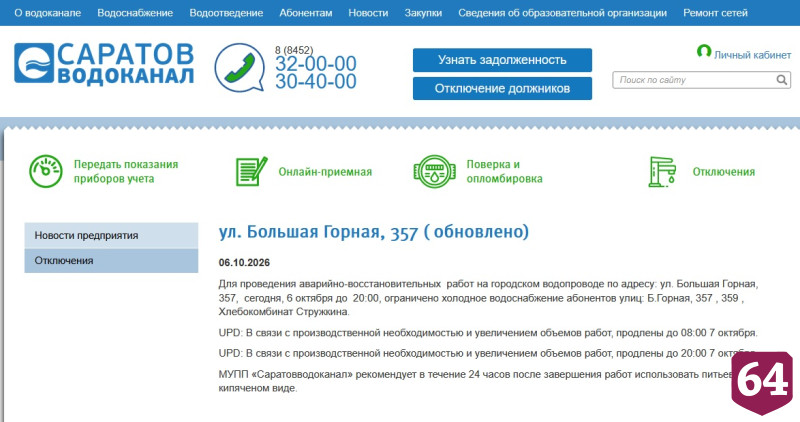Open the Абонентам menu
The width and height of the screenshot is (800, 422).
pos(306,13)
